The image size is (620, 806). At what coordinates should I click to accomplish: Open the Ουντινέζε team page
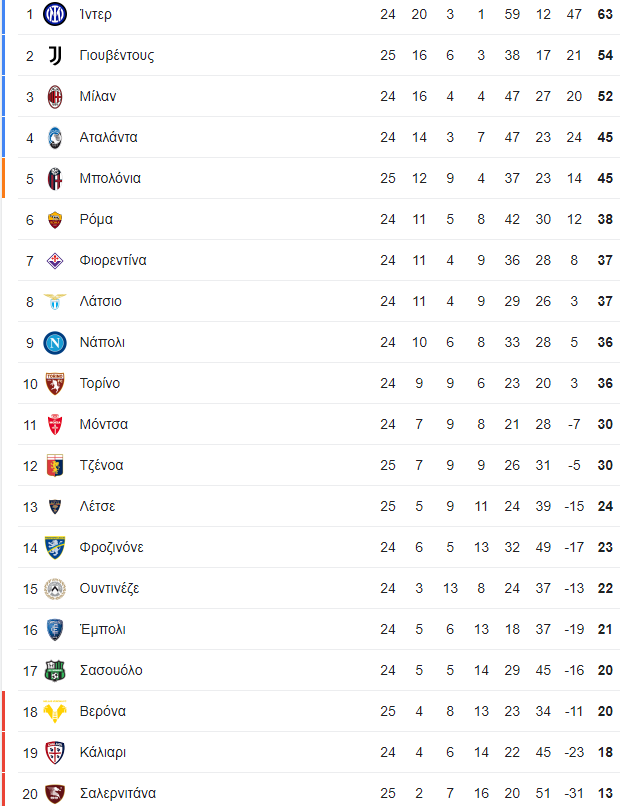110,589
